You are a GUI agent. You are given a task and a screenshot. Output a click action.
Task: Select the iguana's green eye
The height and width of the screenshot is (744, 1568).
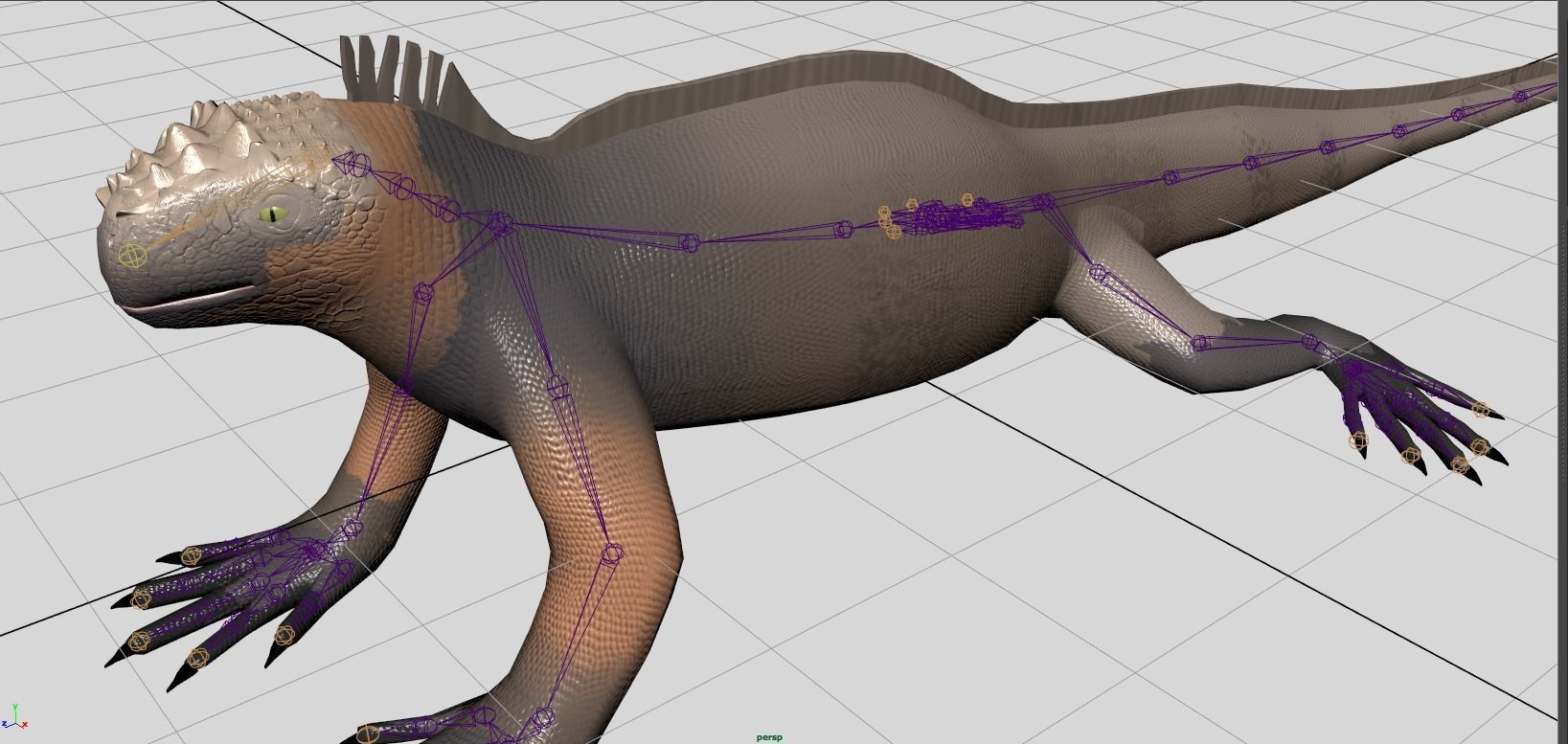(x=275, y=214)
